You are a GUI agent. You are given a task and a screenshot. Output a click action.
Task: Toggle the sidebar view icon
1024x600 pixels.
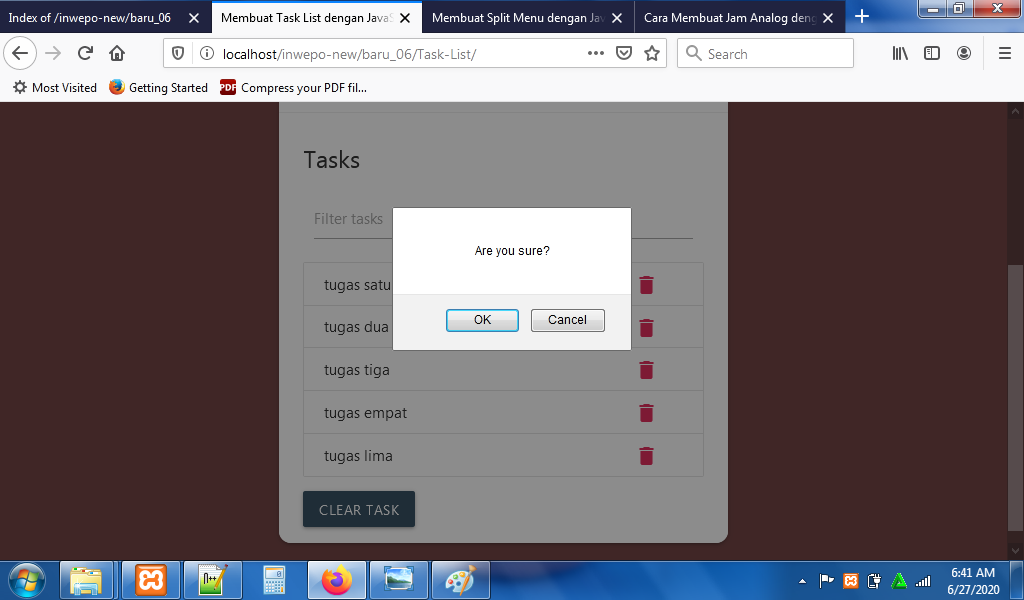[932, 54]
